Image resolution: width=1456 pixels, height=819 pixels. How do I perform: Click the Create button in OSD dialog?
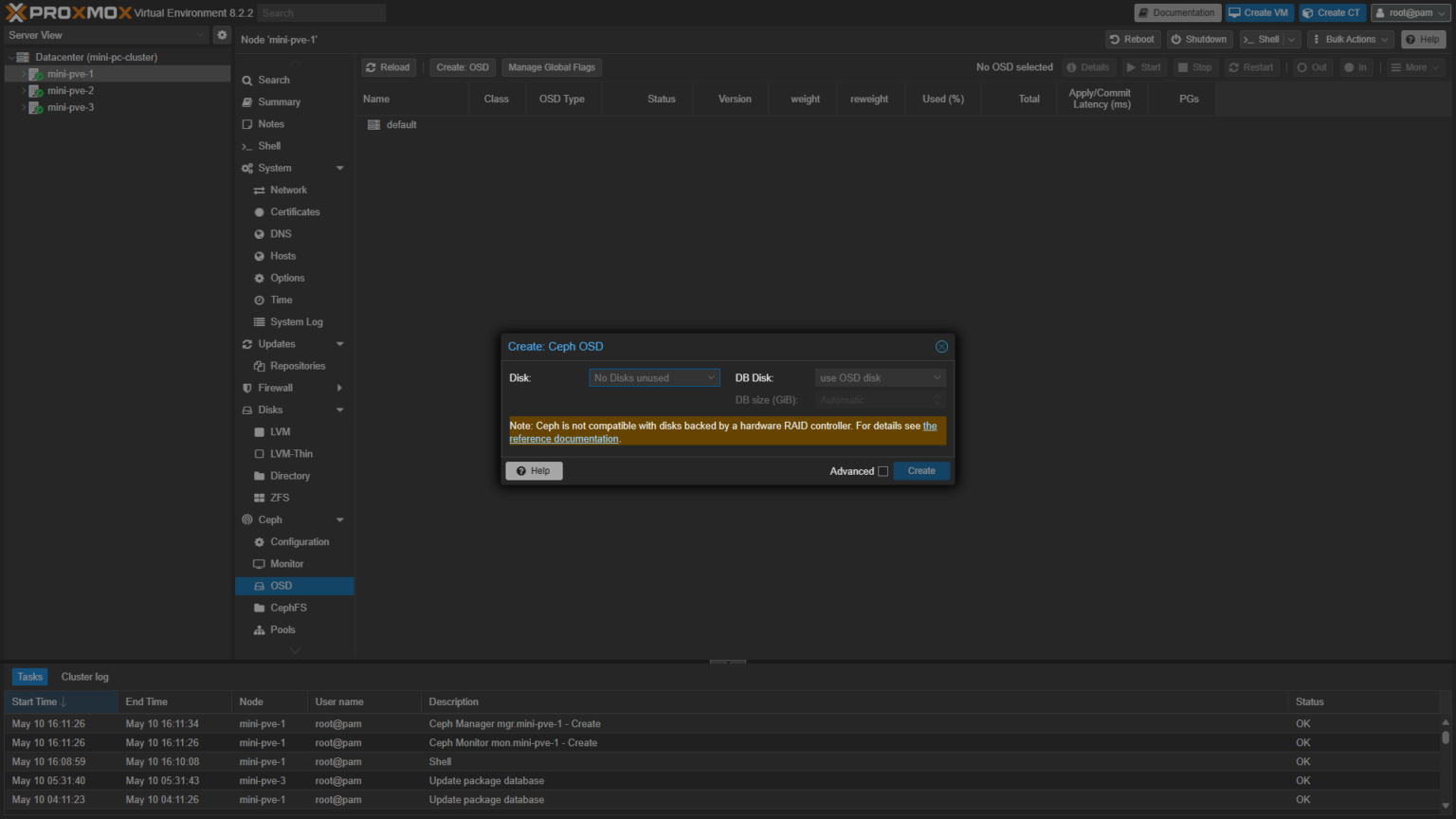click(920, 471)
